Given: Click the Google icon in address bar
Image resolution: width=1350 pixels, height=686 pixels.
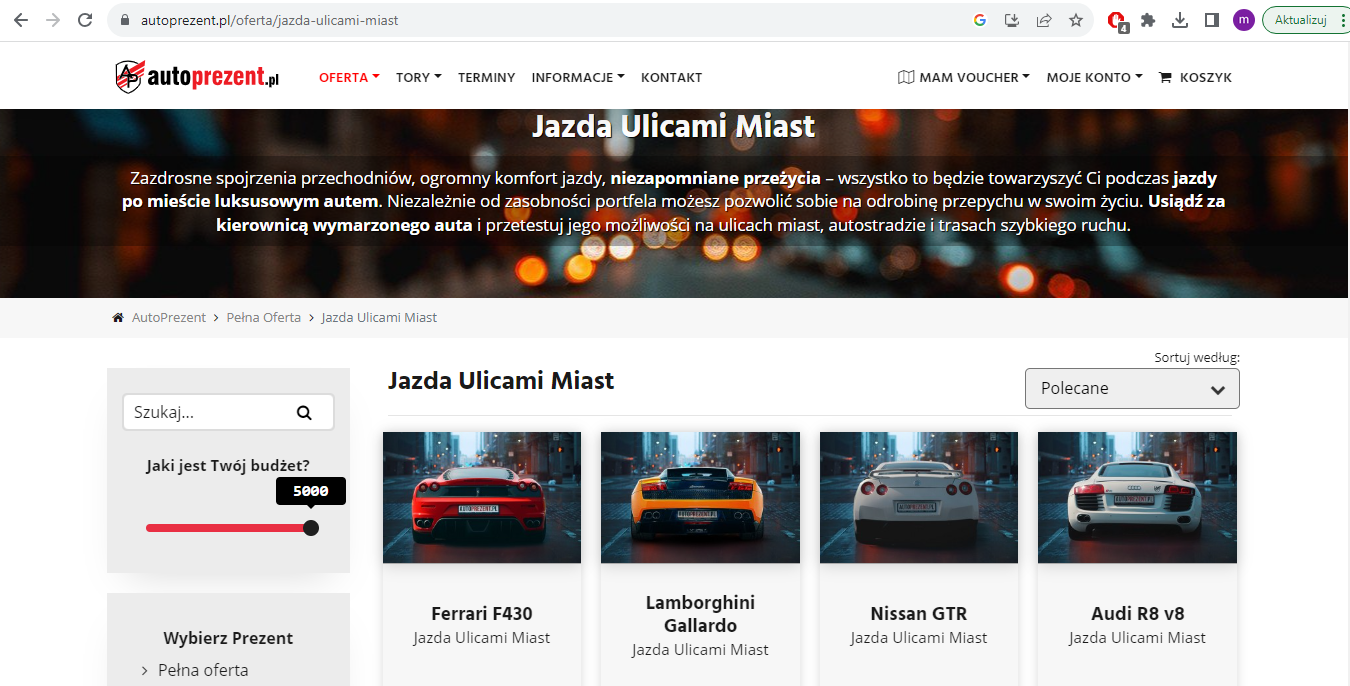Looking at the screenshot, I should 980,20.
